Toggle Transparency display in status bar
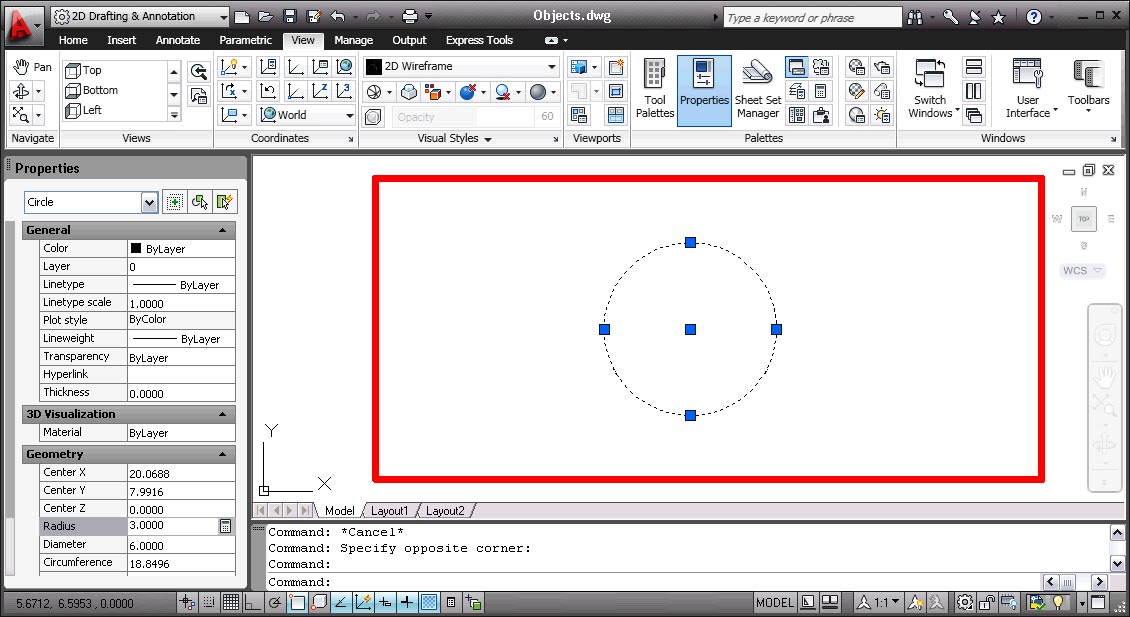The width and height of the screenshot is (1130, 617). coord(430,603)
